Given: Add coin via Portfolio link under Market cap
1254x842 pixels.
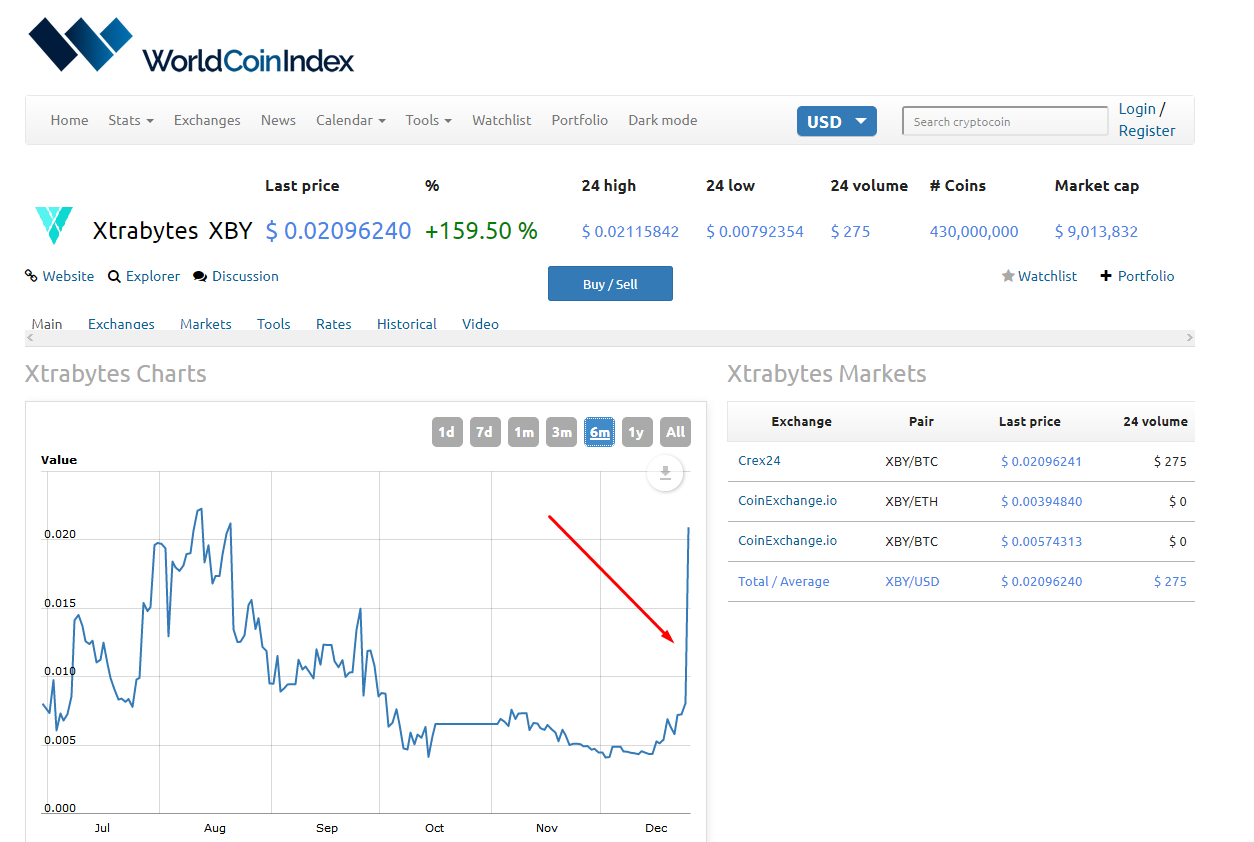Looking at the screenshot, I should click(1146, 276).
